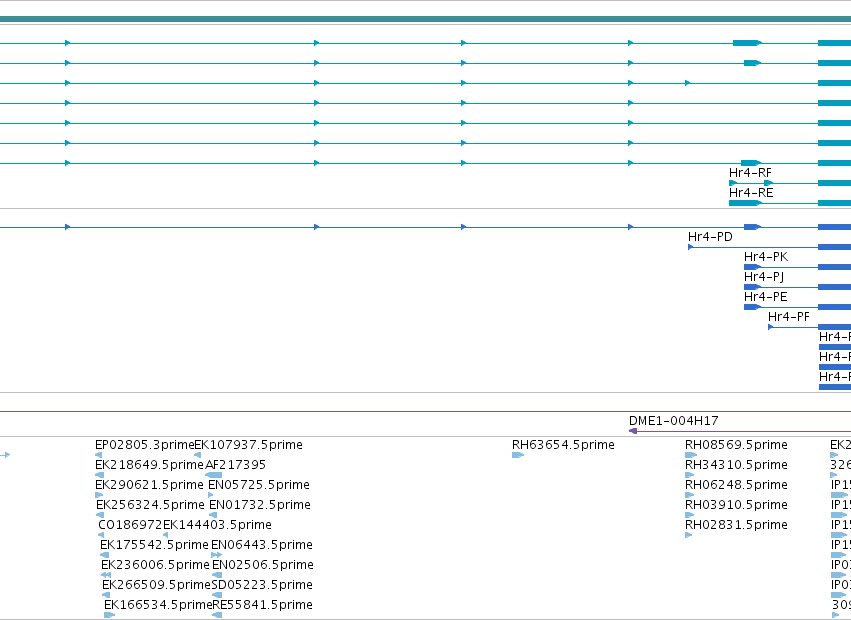Open EST RH06248.5prime
Image resolution: width=851 pixels, height=620 pixels.
(x=736, y=485)
